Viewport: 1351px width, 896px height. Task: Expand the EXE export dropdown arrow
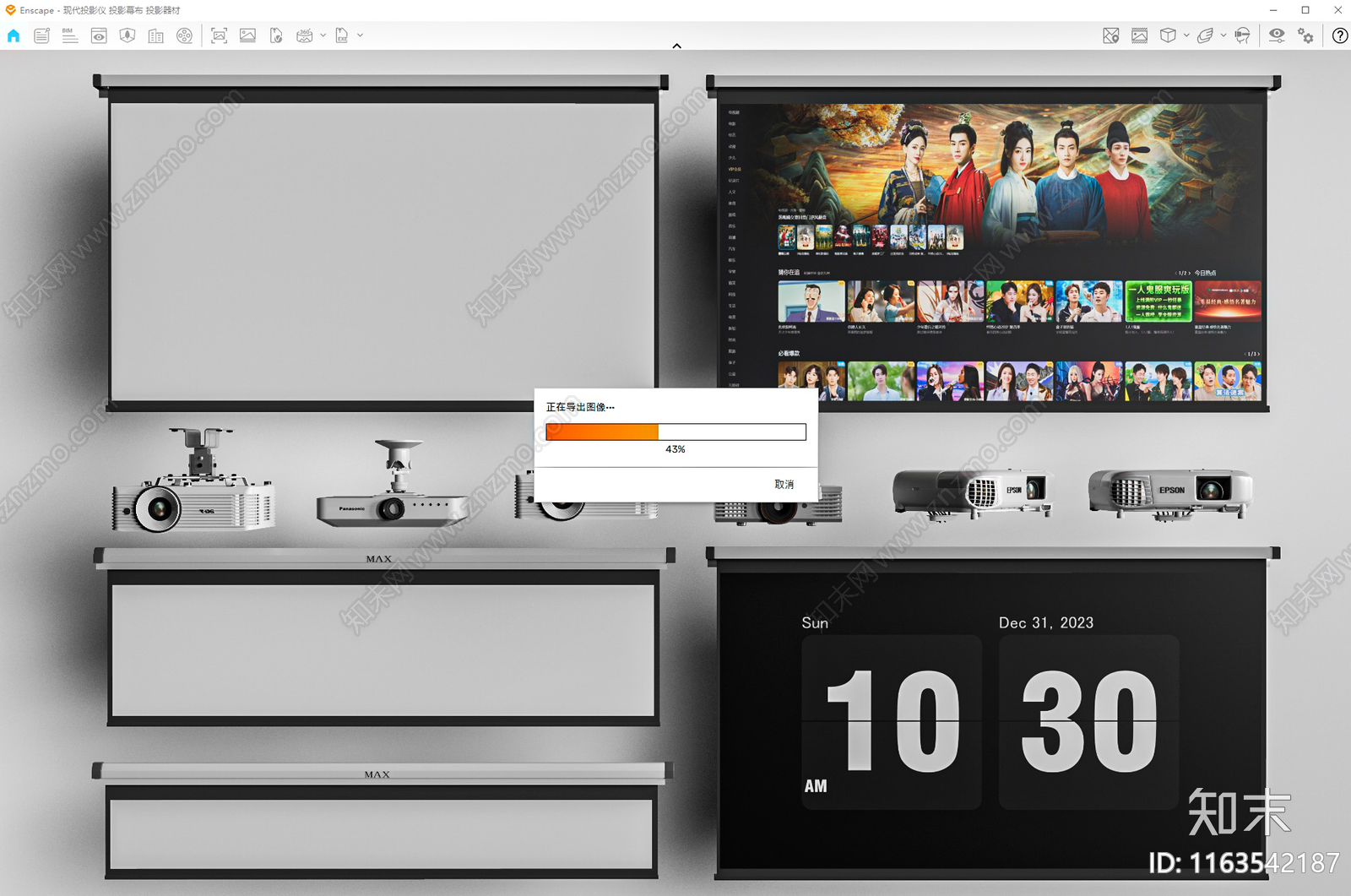361,35
